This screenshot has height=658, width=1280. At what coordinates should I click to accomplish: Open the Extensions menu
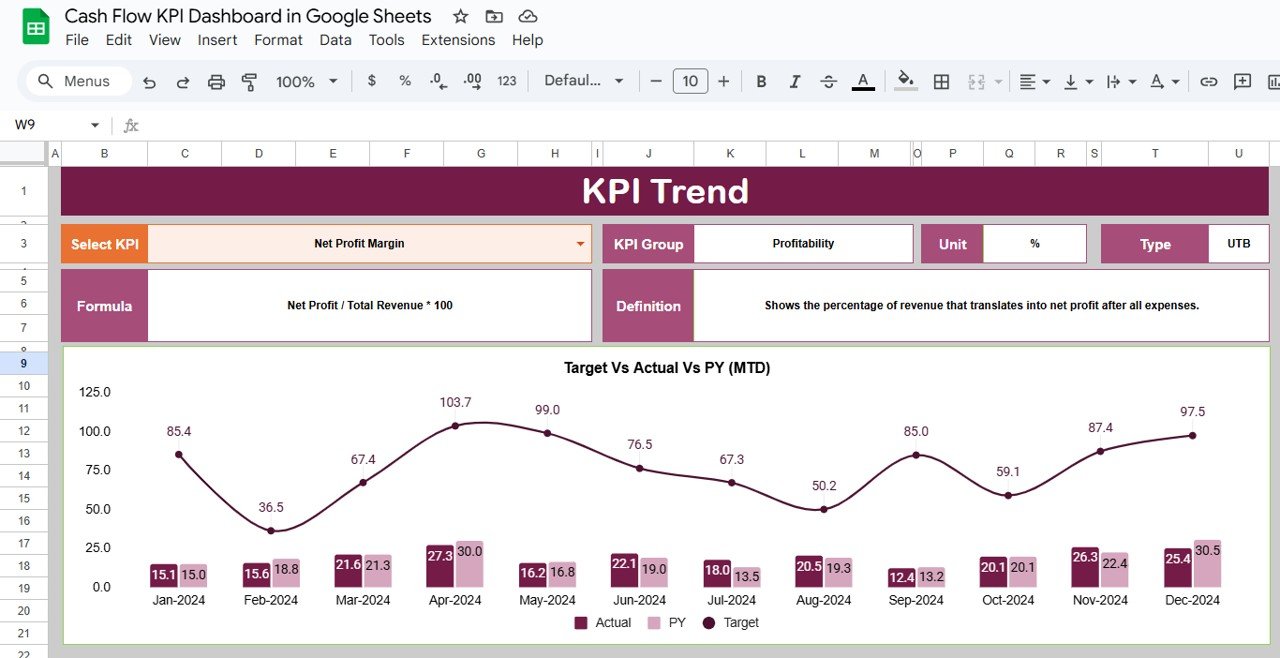[458, 40]
